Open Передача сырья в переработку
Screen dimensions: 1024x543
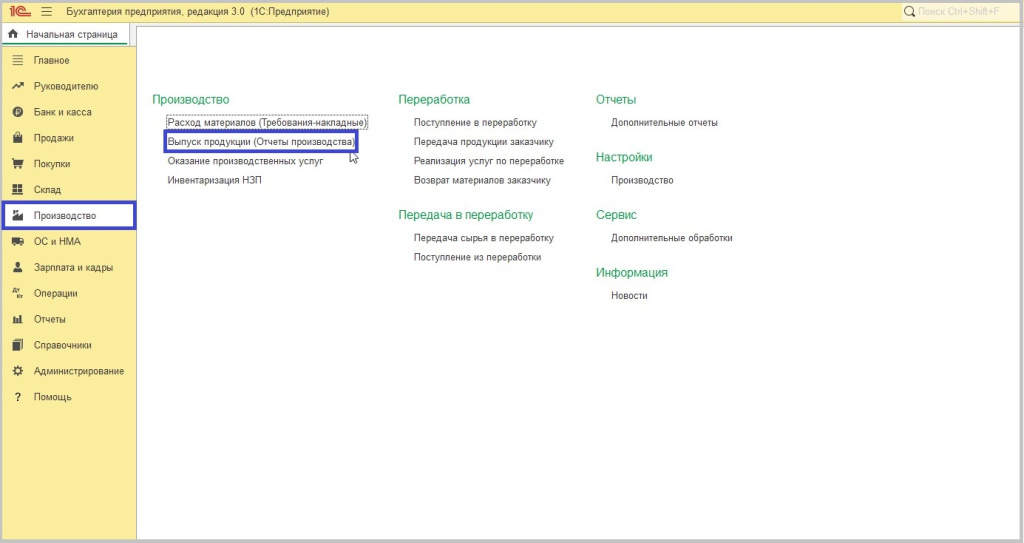(483, 238)
